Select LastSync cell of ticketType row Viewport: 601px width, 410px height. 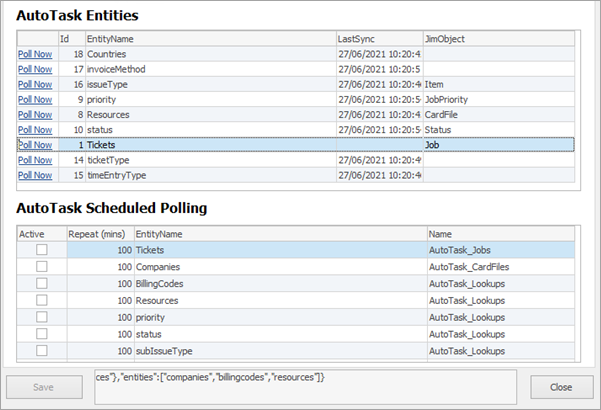coord(380,160)
